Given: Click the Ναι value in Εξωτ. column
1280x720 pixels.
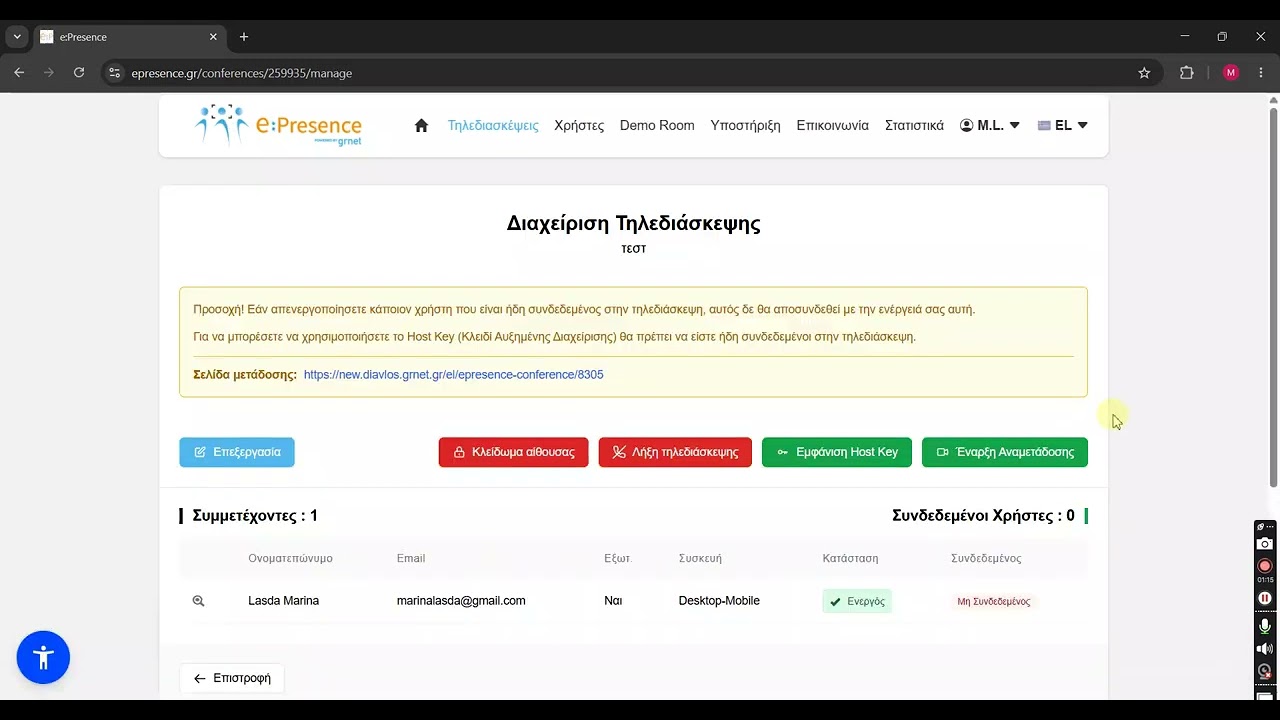Looking at the screenshot, I should point(613,601).
